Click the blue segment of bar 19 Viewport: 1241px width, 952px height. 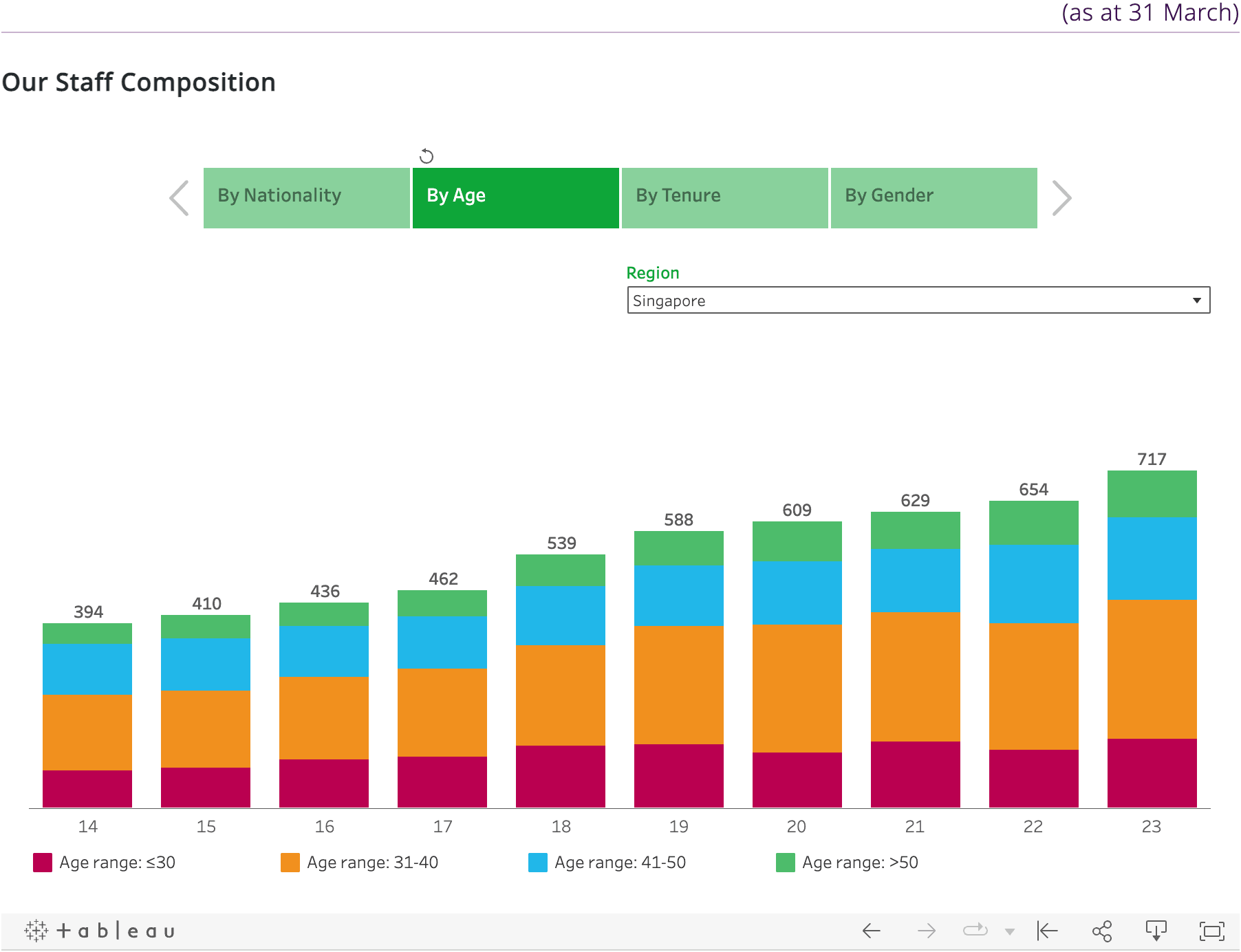click(x=679, y=596)
